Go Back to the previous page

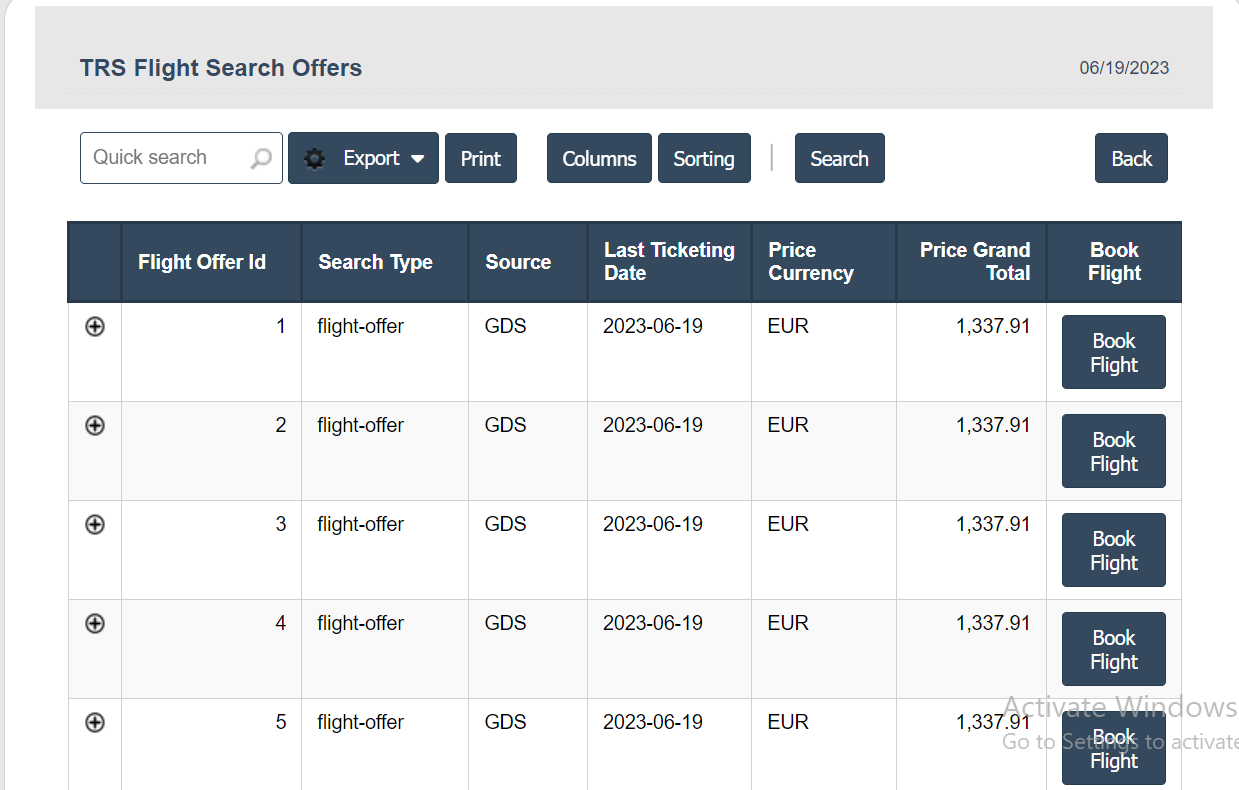[x=1131, y=159]
